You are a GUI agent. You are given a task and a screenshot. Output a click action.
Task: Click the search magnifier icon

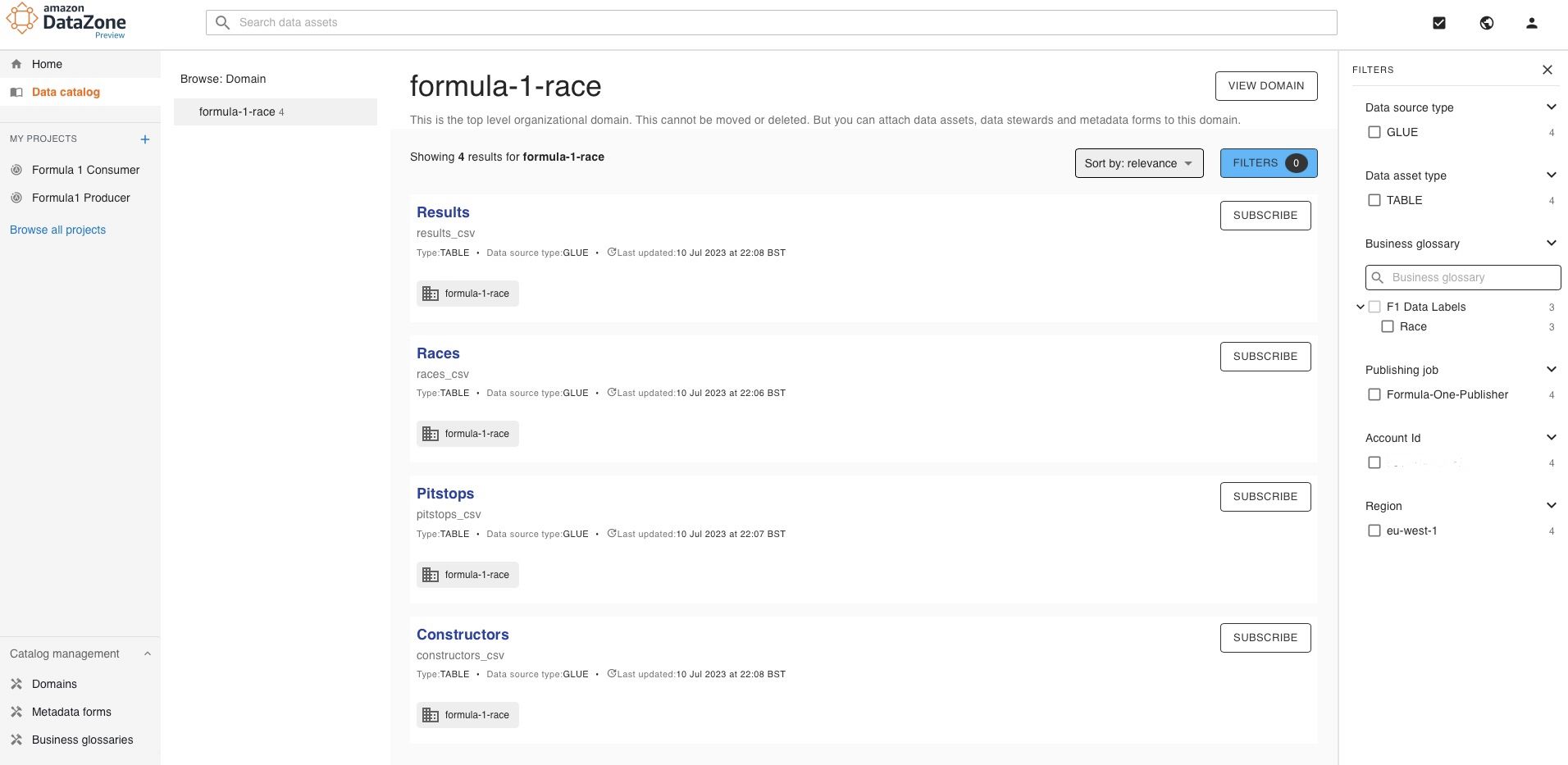point(222,22)
